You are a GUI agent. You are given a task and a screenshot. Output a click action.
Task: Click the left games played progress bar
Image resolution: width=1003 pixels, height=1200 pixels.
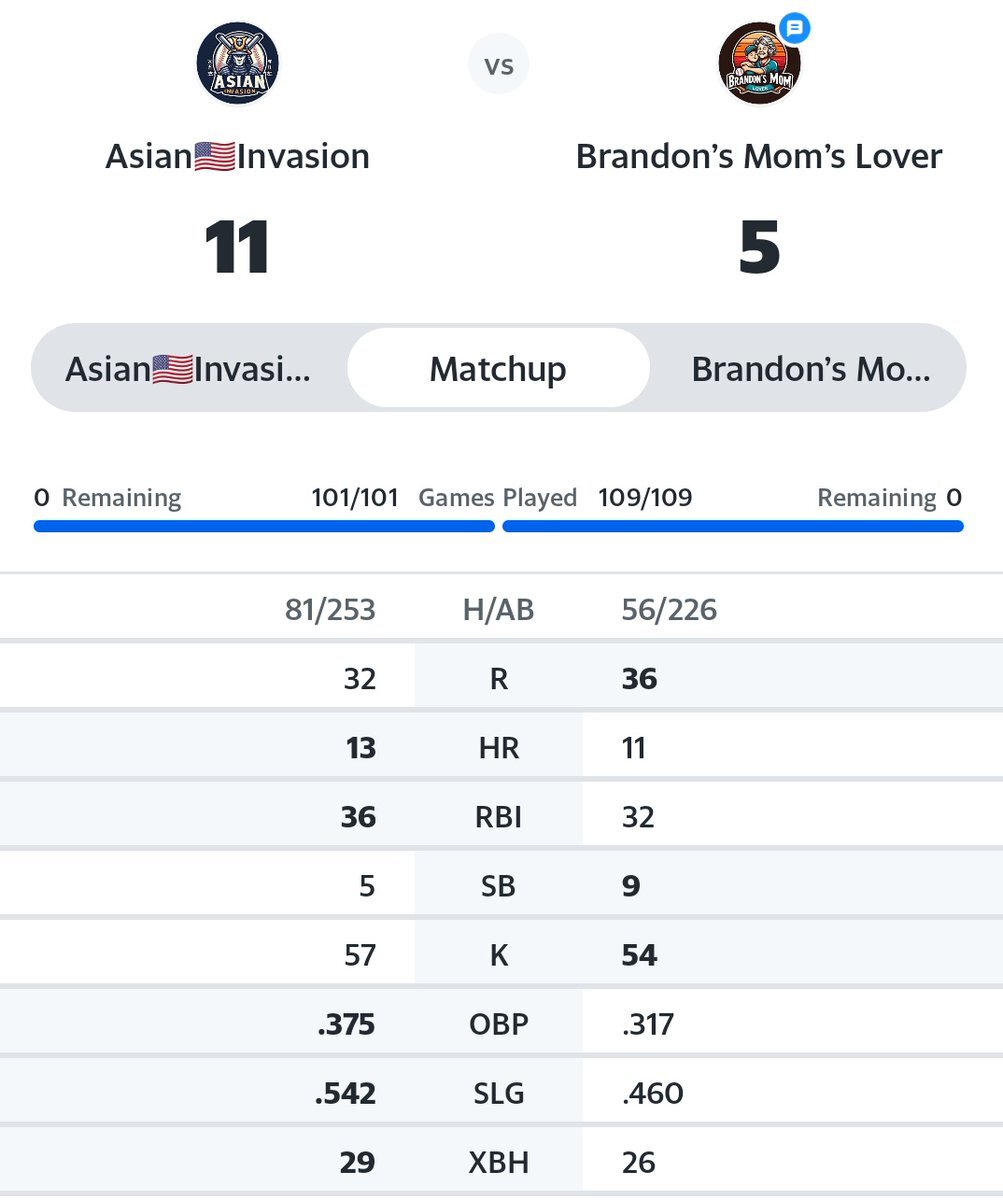click(264, 526)
